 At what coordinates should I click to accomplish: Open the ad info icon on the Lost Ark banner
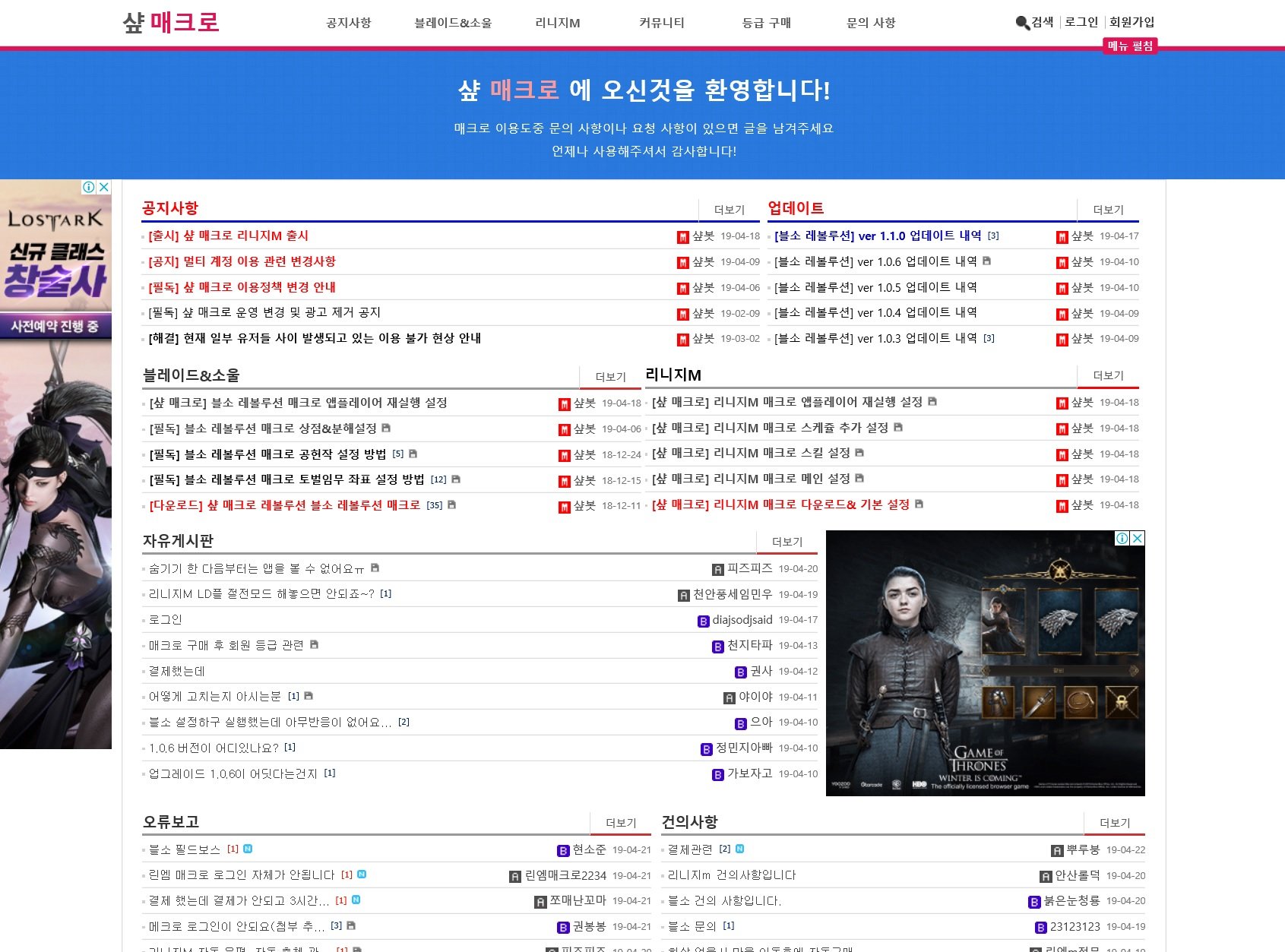(89, 187)
